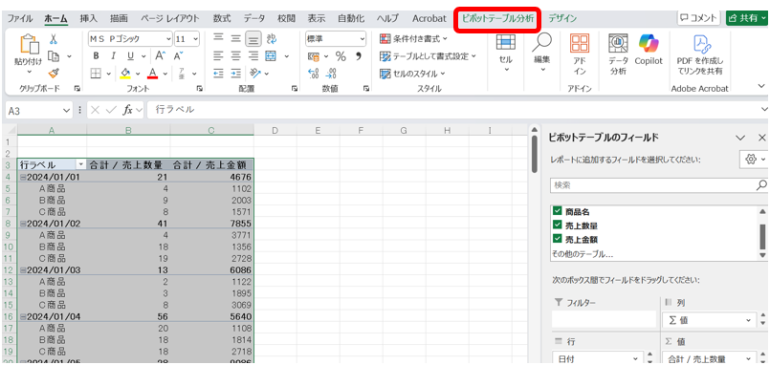Open the ファイル tab
Viewport: 770px width, 365px height.
[20, 19]
